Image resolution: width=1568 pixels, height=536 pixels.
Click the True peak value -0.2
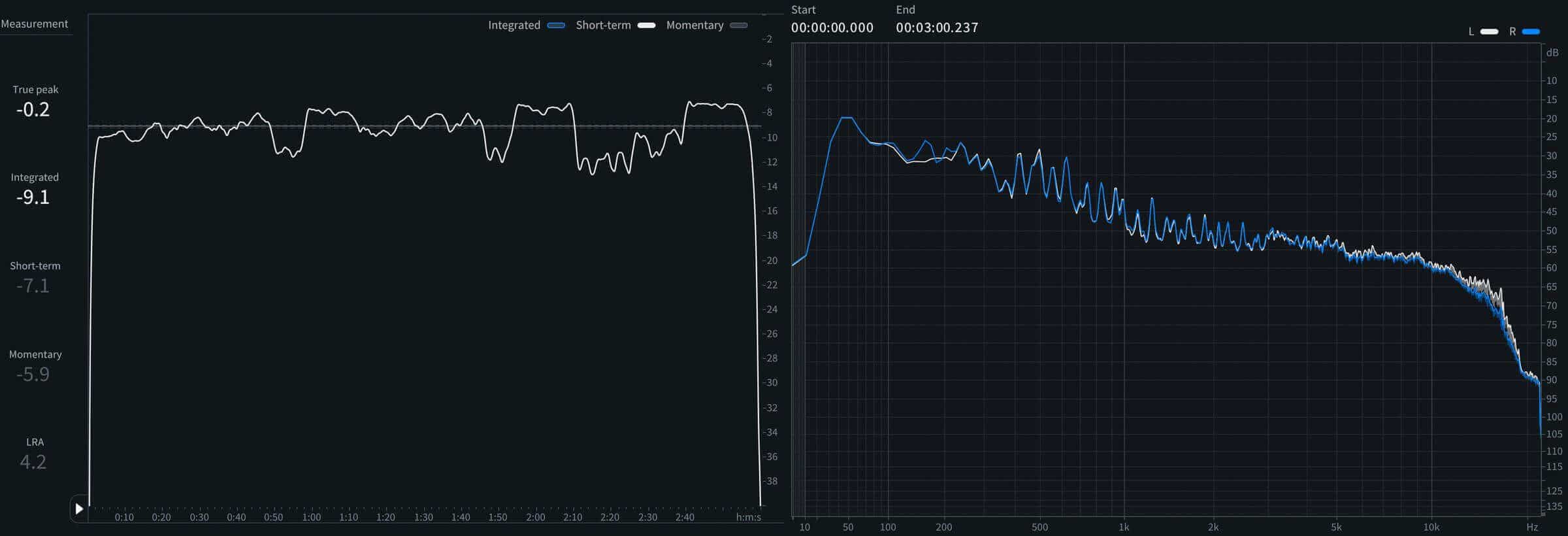coord(33,109)
